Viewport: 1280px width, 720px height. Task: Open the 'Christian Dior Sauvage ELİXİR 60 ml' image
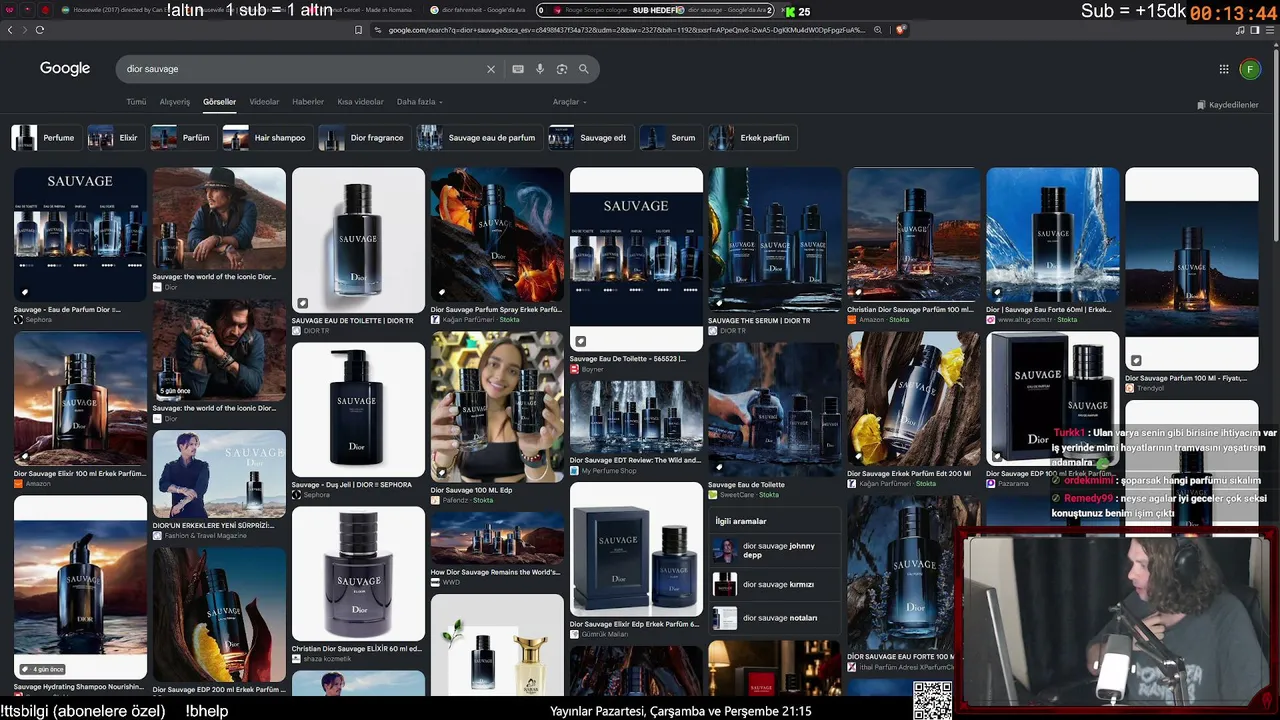[x=358, y=573]
